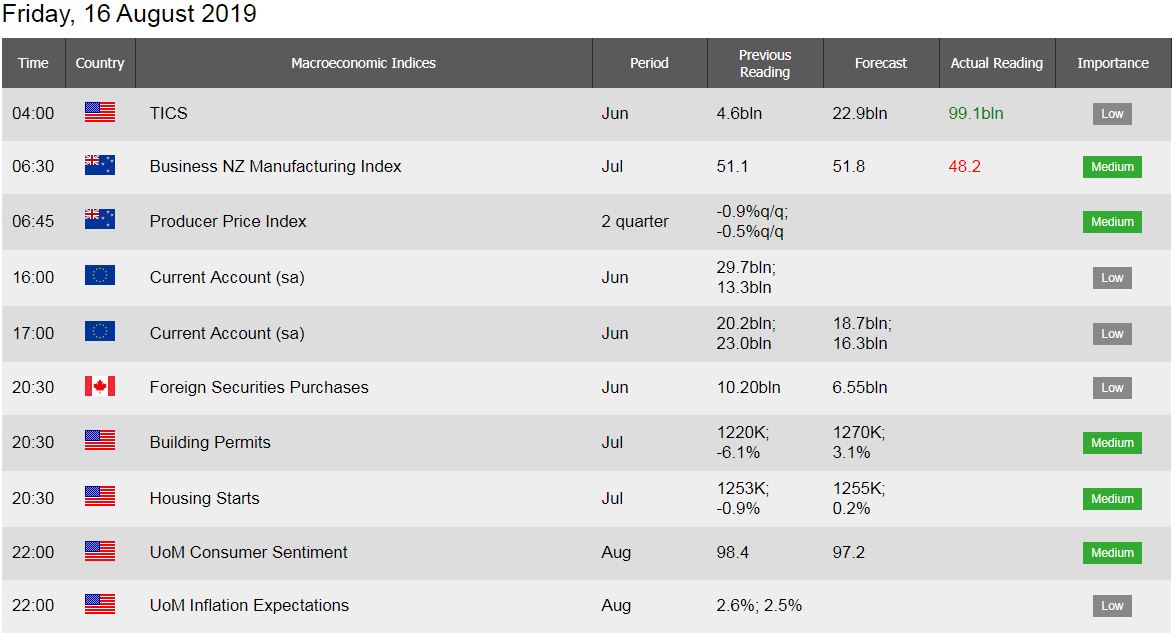Click the US flag beside Building Permits

pos(100,440)
